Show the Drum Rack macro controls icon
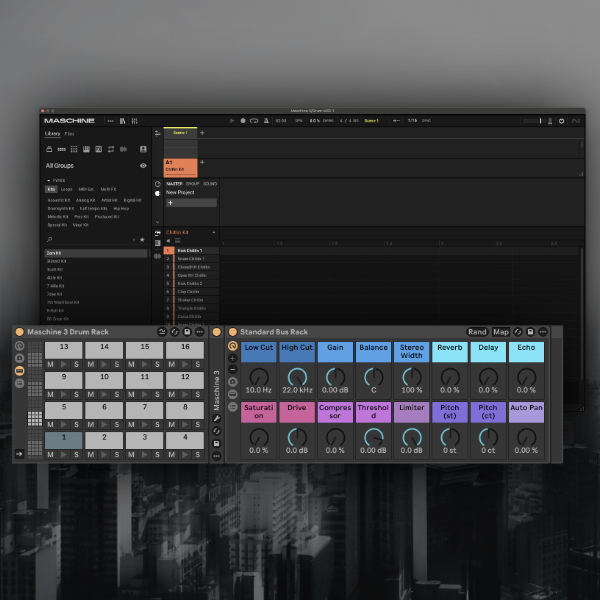The height and width of the screenshot is (600, 600). [20, 346]
